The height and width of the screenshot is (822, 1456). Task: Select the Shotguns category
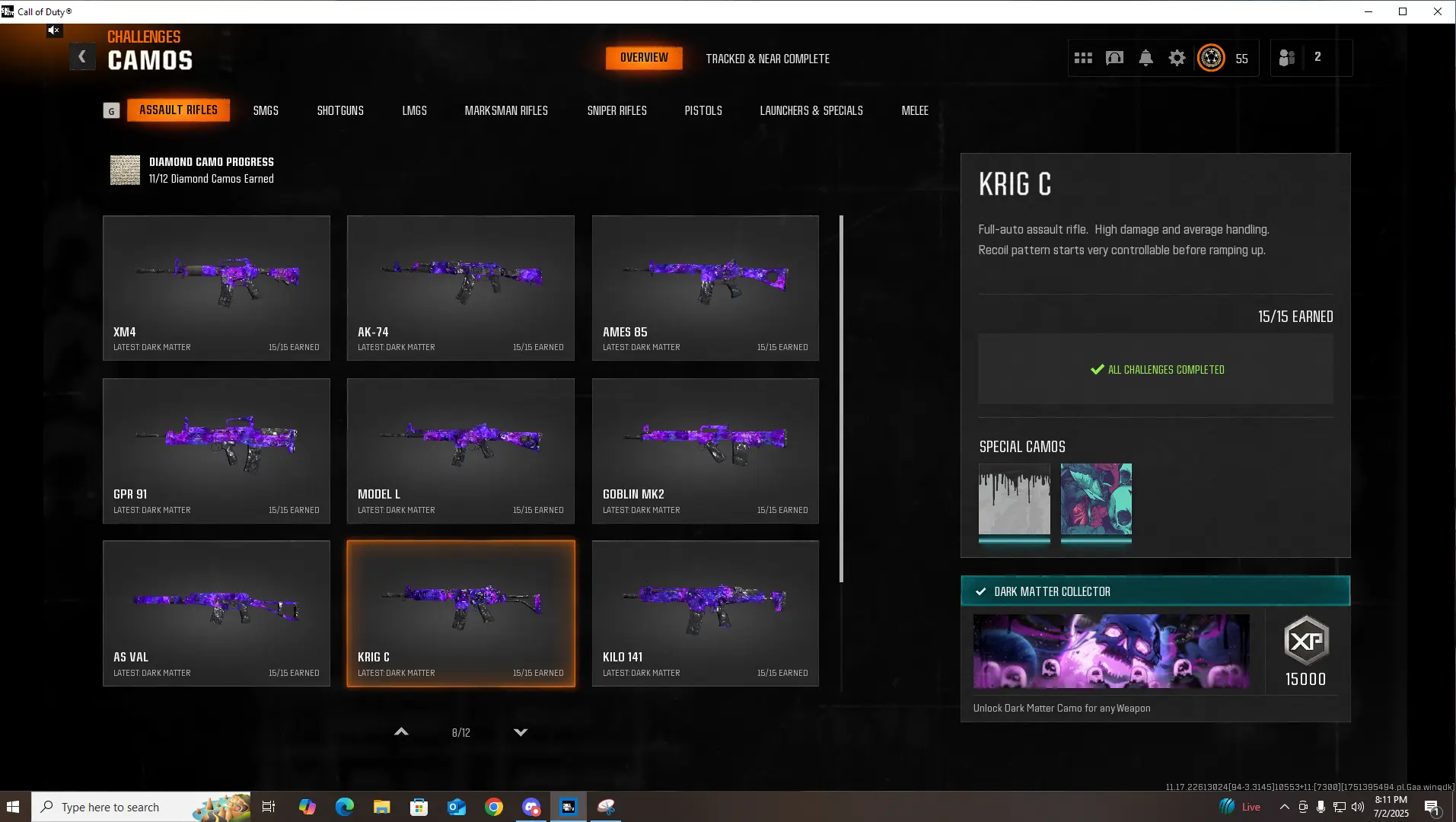coord(340,111)
